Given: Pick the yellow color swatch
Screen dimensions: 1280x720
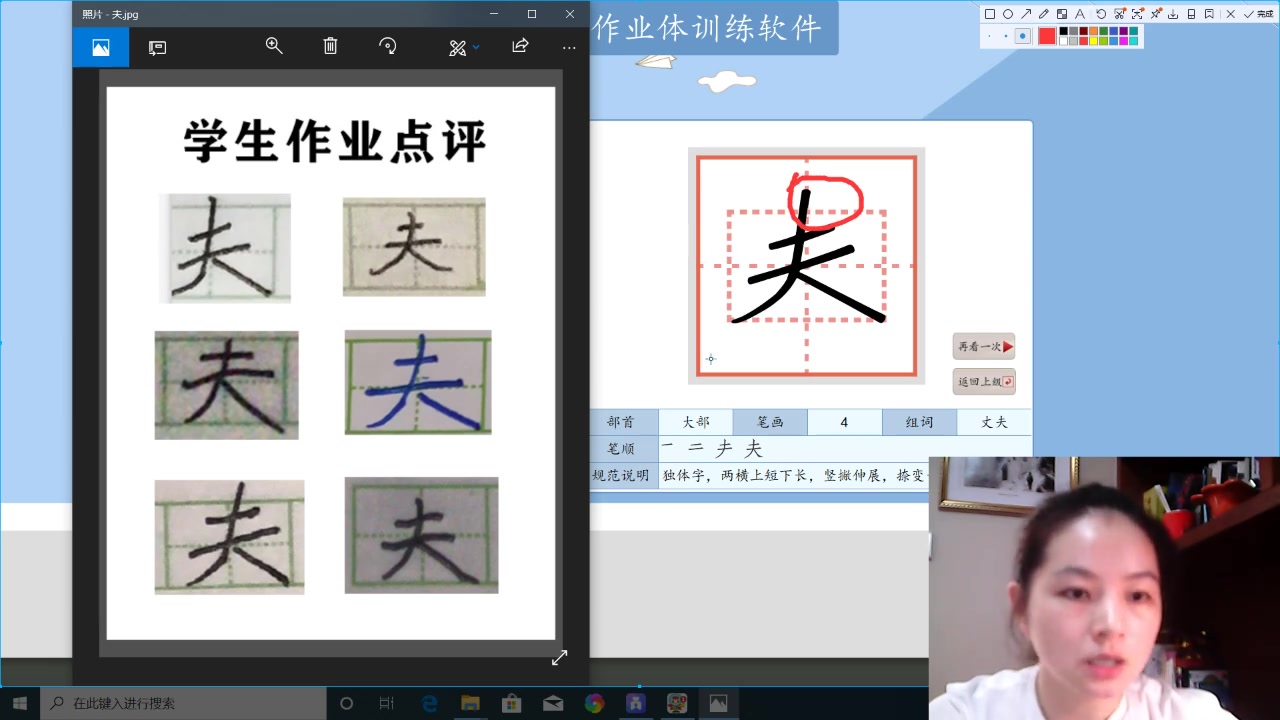Looking at the screenshot, I should coord(1093,40).
